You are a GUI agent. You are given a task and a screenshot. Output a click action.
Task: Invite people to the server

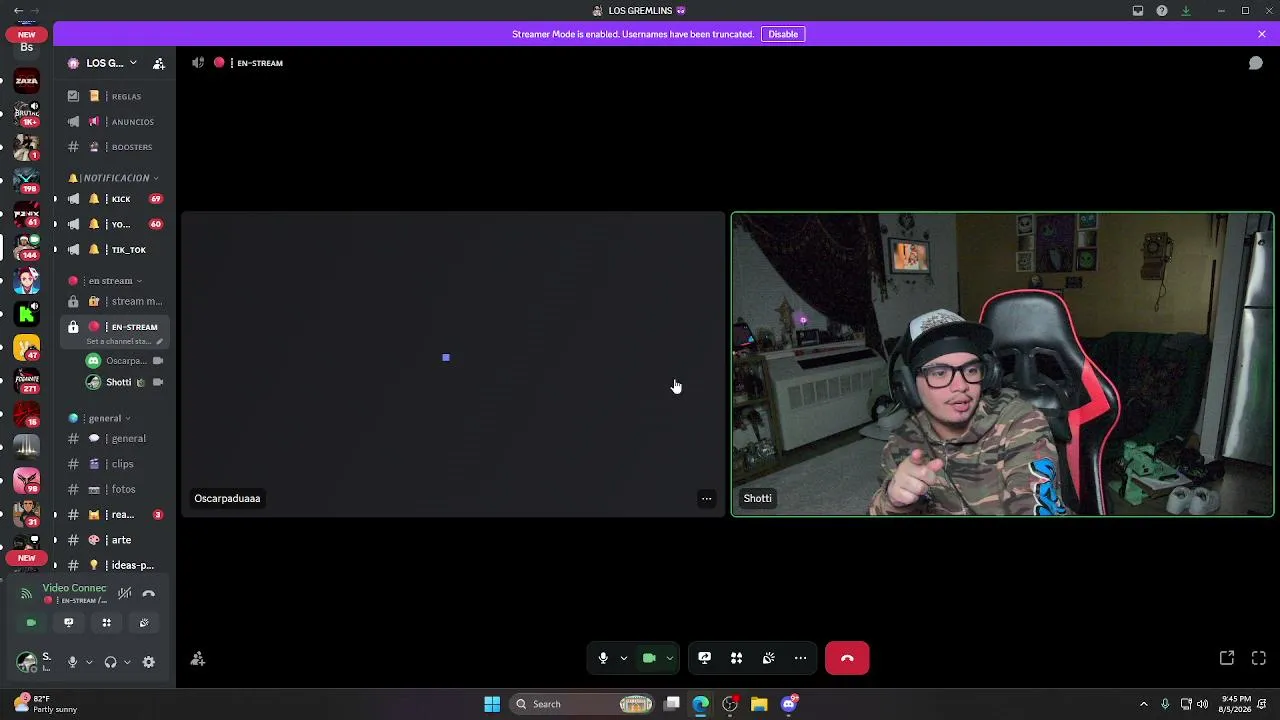point(158,63)
